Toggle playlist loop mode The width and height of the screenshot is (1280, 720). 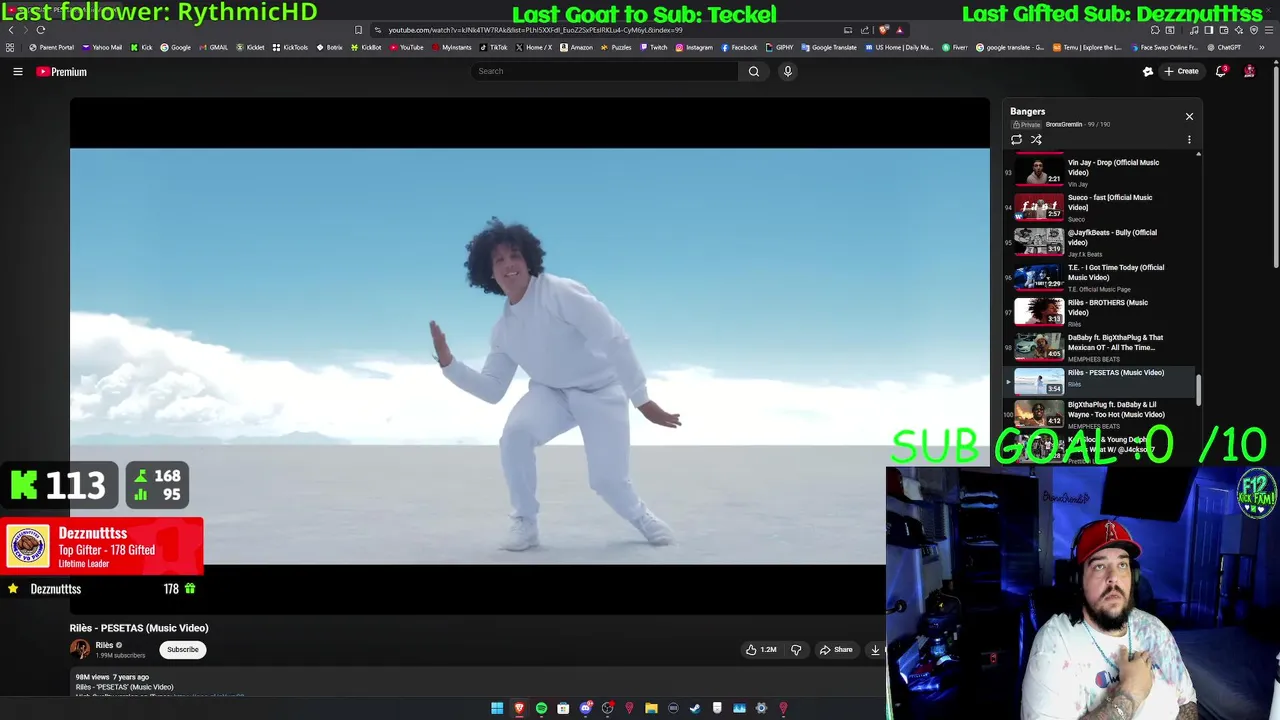tap(1017, 140)
